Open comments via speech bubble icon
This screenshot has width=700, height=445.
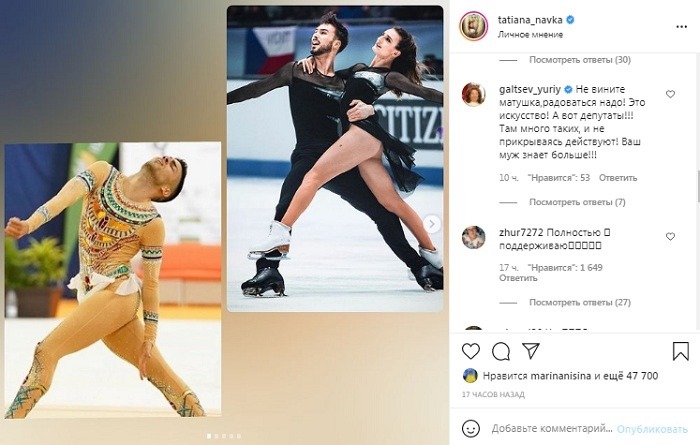coord(501,351)
